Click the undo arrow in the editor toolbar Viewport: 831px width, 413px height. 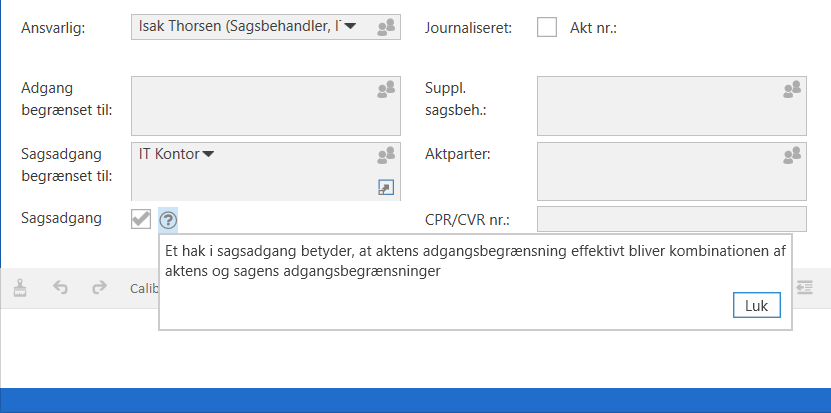[60, 288]
